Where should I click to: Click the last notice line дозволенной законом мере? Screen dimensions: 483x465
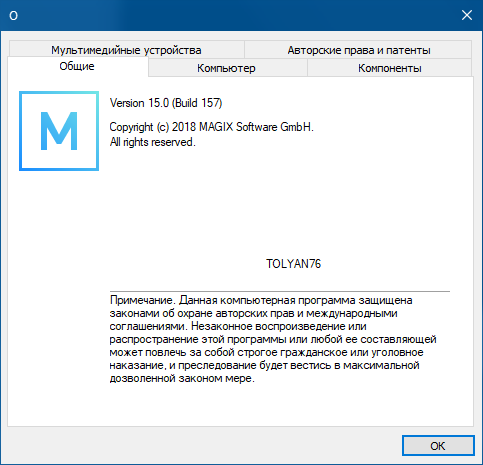click(182, 378)
